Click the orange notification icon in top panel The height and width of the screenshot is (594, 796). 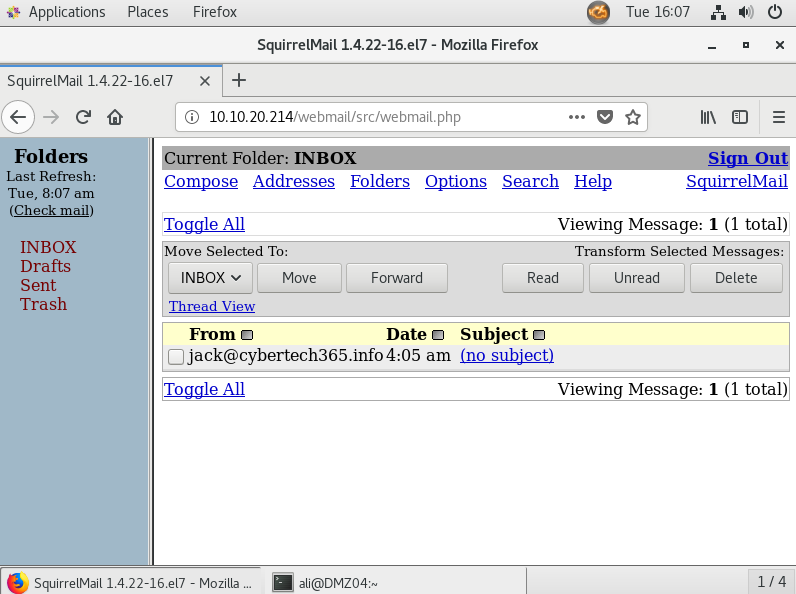599,12
